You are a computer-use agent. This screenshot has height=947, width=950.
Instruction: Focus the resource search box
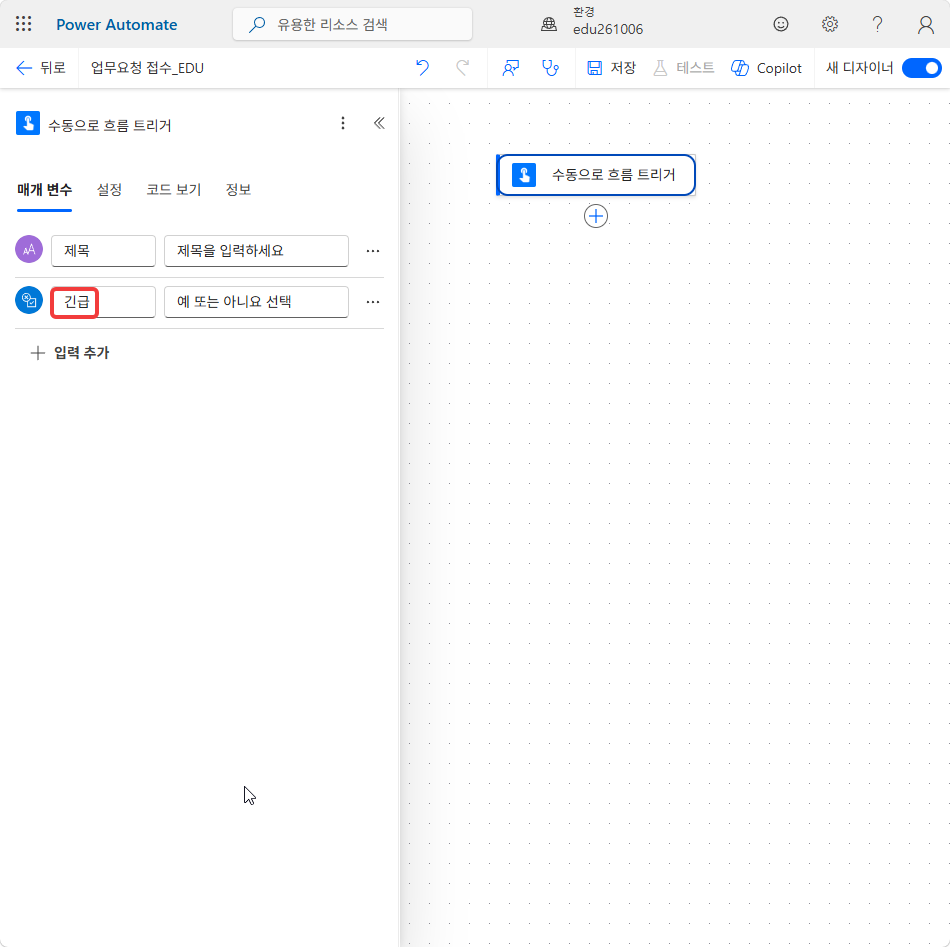(352, 24)
